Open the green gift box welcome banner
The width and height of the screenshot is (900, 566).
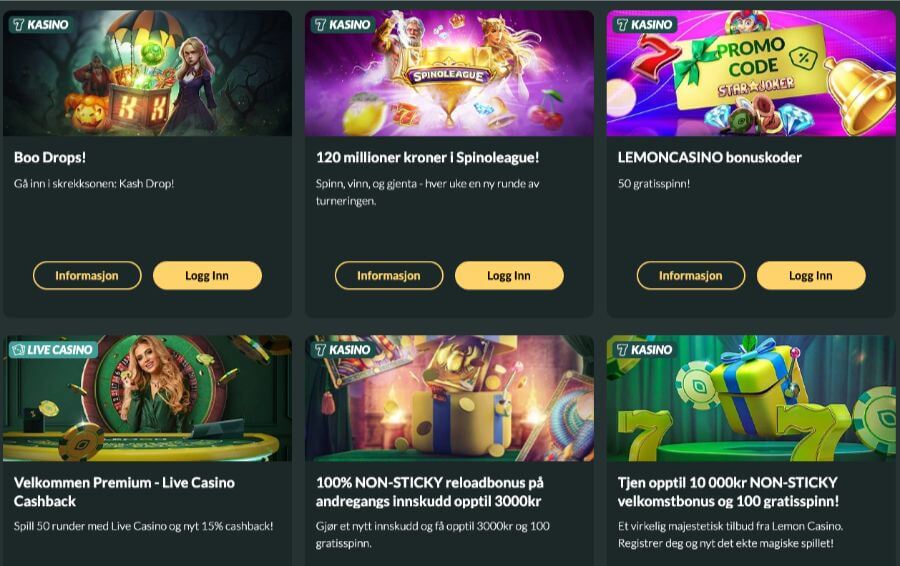[751, 398]
